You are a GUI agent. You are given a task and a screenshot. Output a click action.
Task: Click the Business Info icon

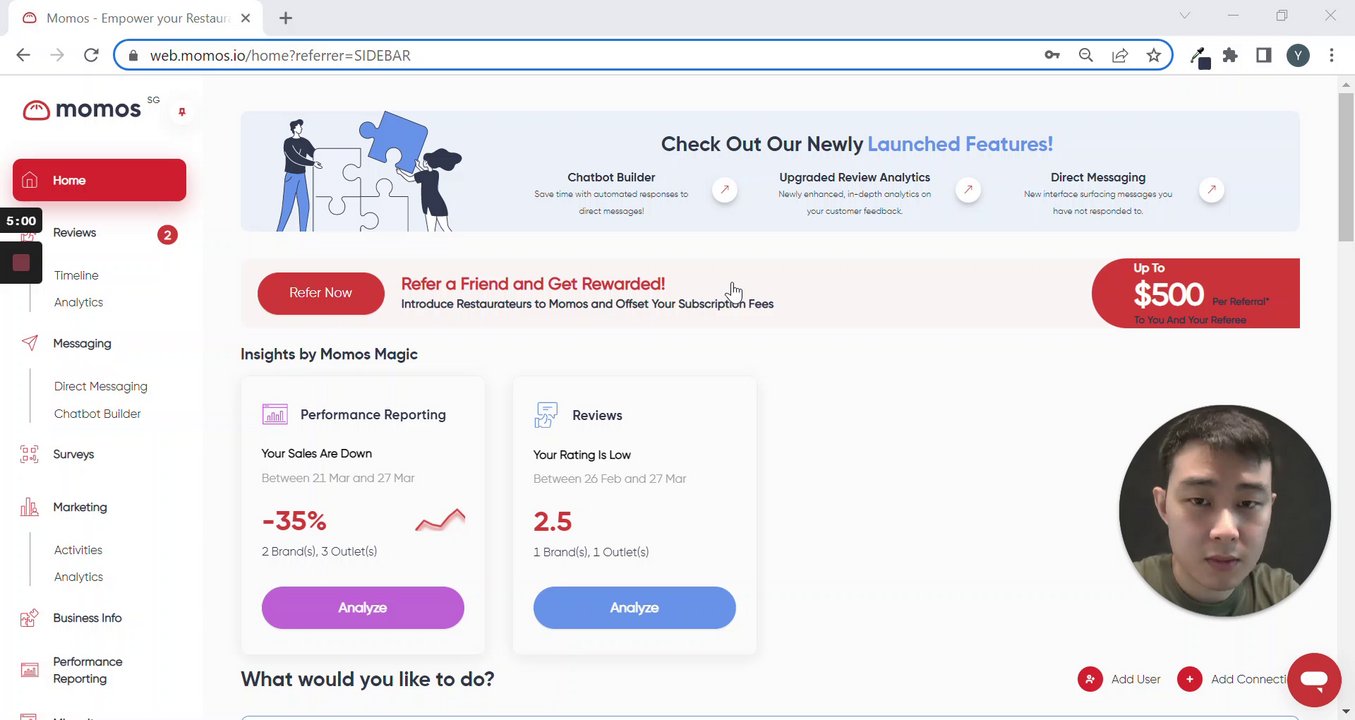click(30, 618)
